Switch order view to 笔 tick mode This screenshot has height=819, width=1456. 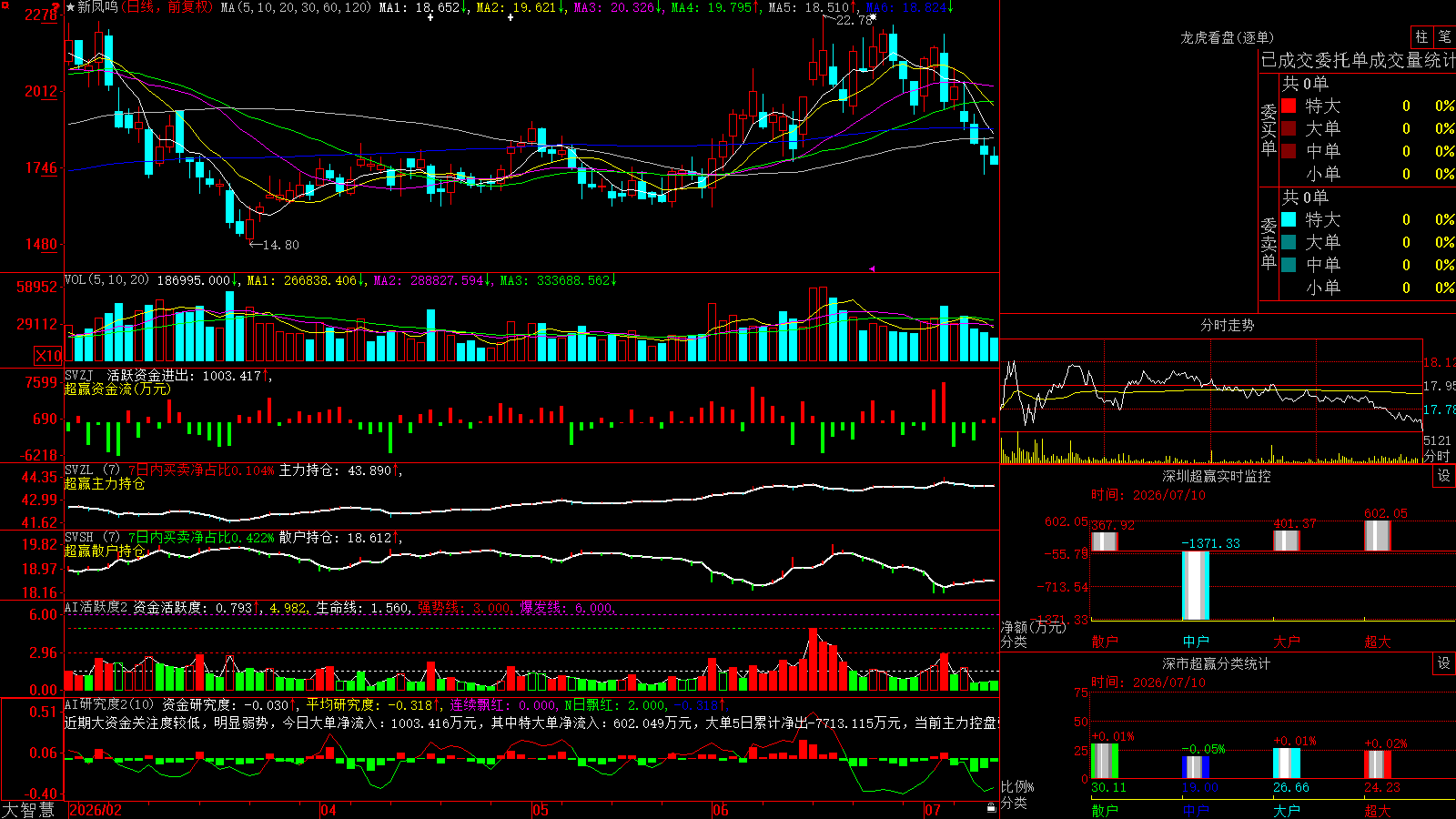1444,36
